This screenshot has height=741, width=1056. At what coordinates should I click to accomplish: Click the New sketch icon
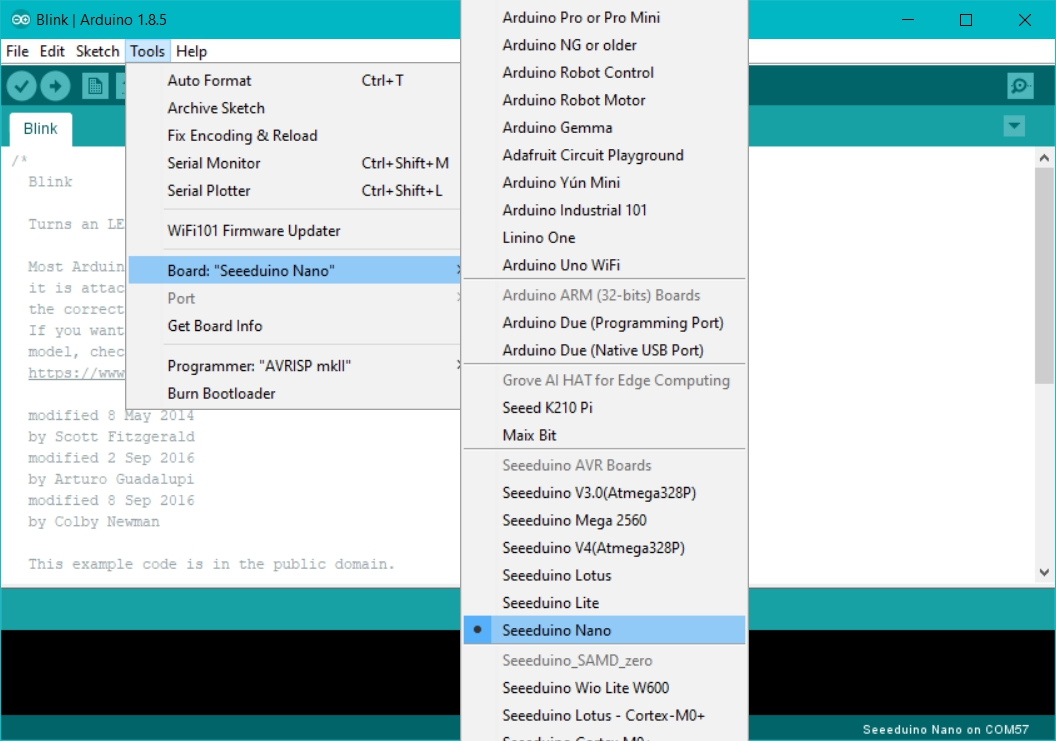point(95,87)
